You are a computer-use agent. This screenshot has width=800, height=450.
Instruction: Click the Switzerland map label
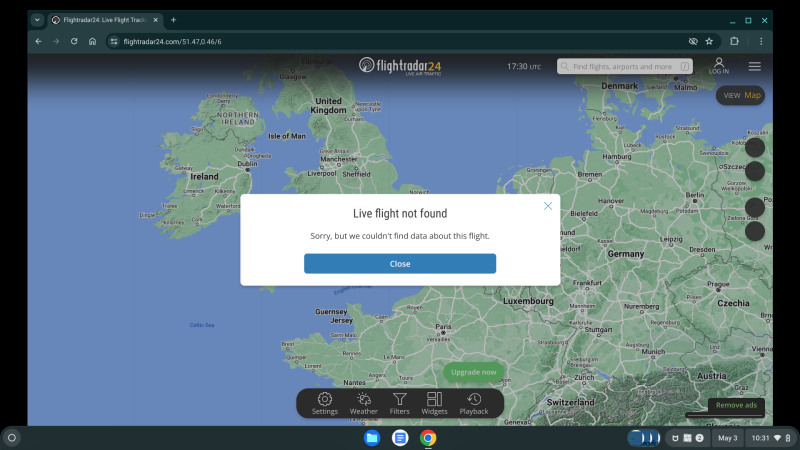570,402
